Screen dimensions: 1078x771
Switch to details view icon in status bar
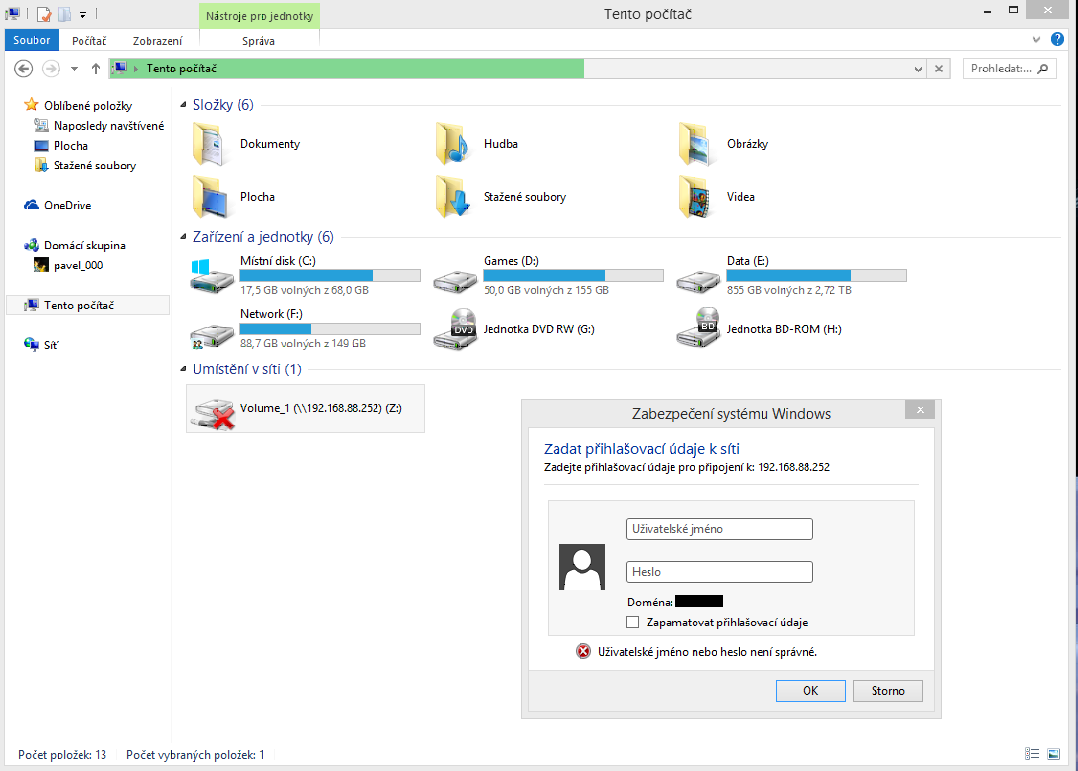click(x=1031, y=754)
